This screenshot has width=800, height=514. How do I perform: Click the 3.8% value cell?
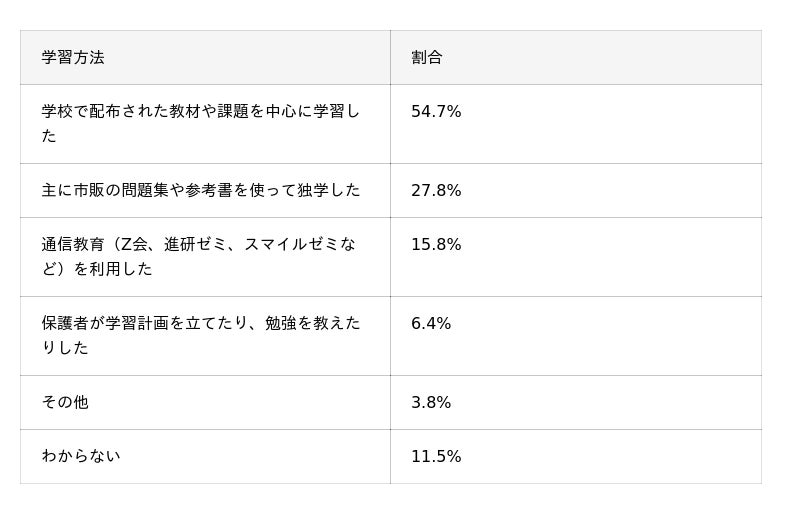point(431,402)
